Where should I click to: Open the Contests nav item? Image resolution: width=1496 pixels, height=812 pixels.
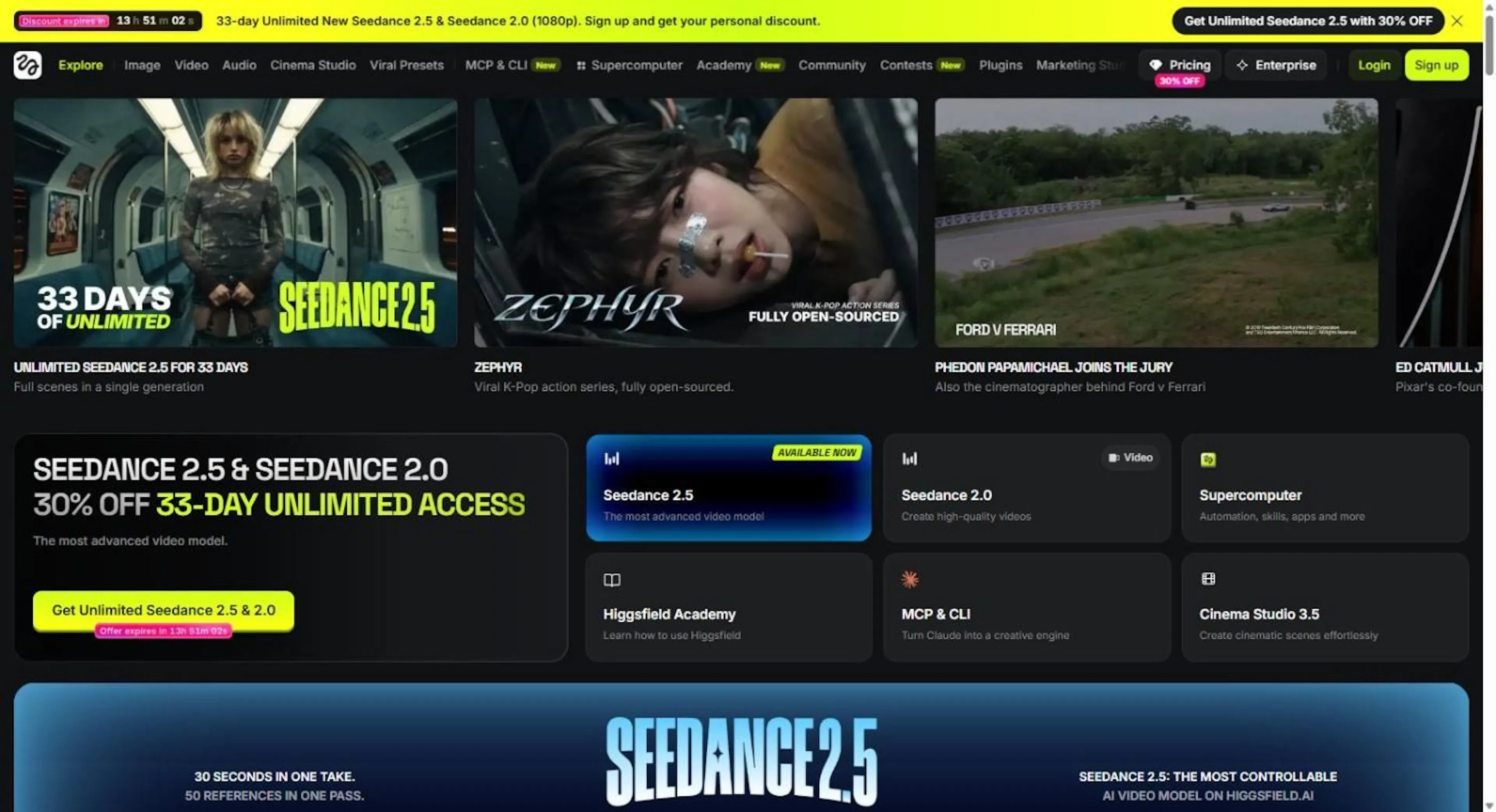tap(922, 65)
